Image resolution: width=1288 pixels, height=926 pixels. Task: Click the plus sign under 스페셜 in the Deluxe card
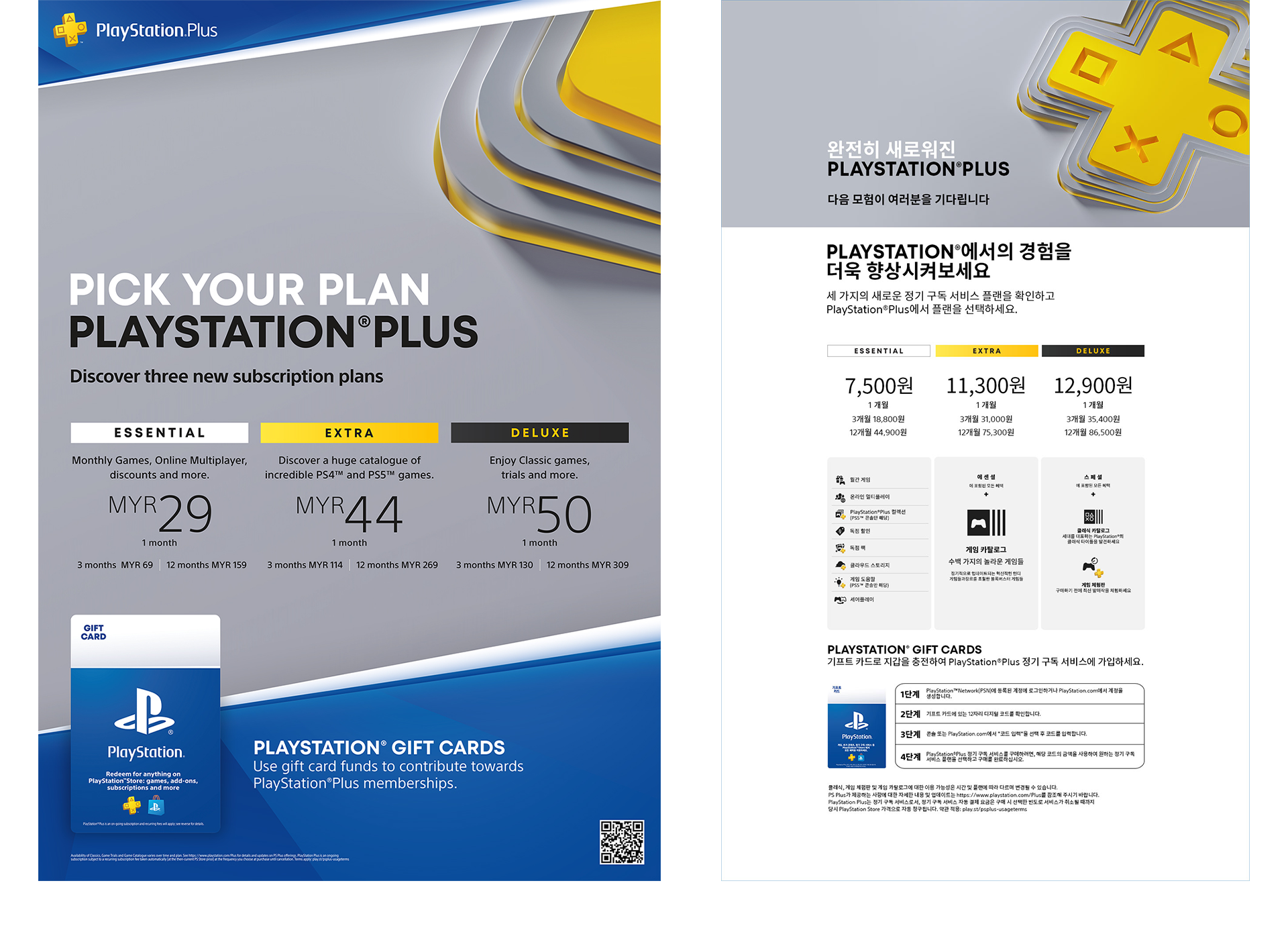pyautogui.click(x=1093, y=495)
